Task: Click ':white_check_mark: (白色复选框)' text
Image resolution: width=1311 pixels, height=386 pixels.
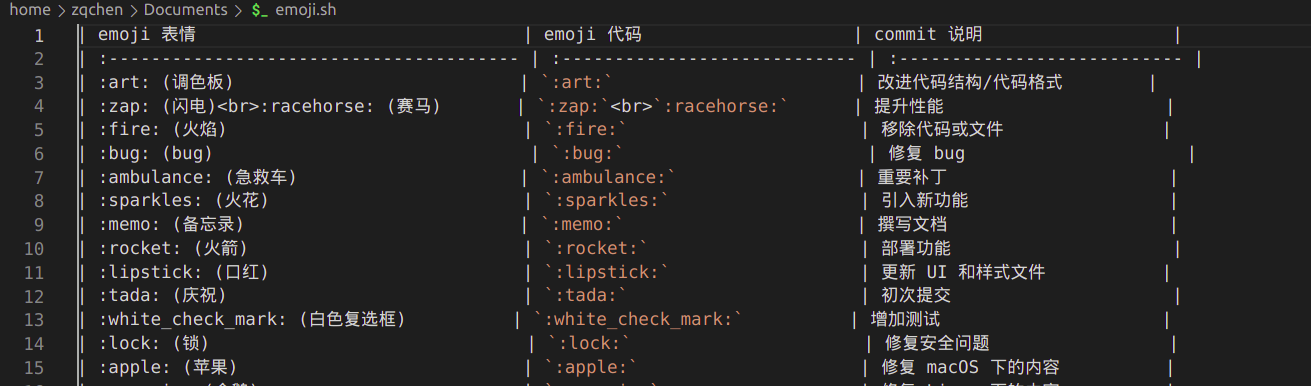Action: [x=251, y=320]
